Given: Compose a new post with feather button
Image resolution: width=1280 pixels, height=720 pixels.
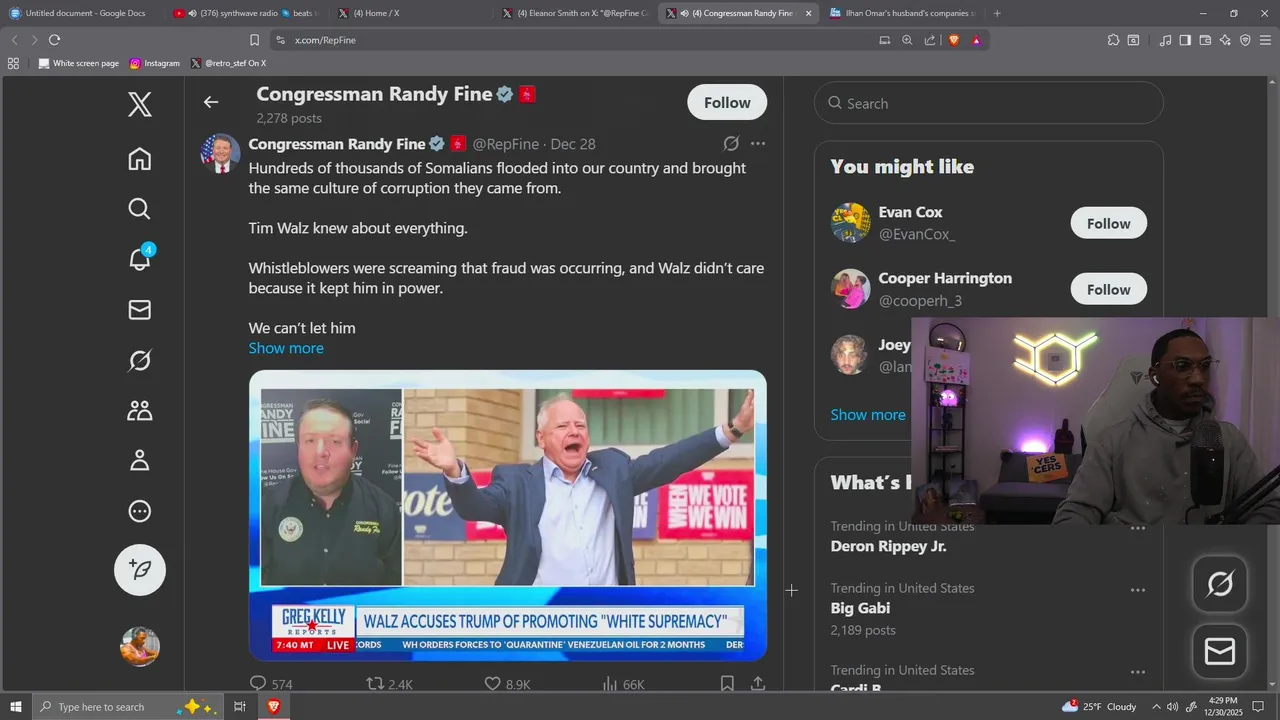Looking at the screenshot, I should pos(140,570).
